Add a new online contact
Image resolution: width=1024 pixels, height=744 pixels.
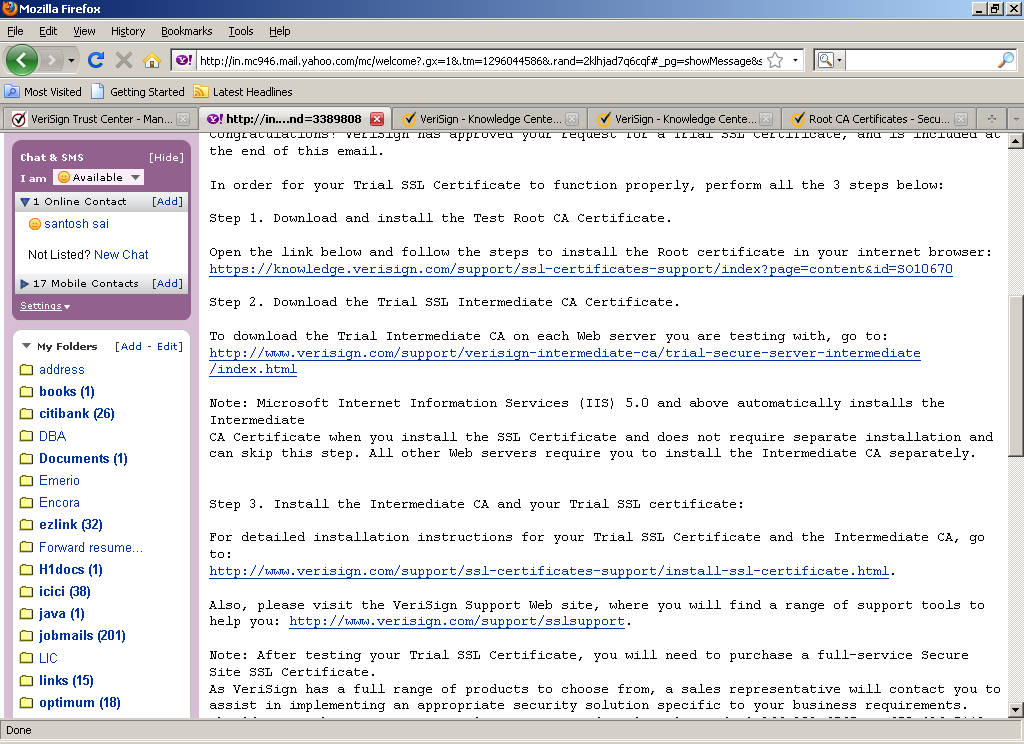pos(167,201)
